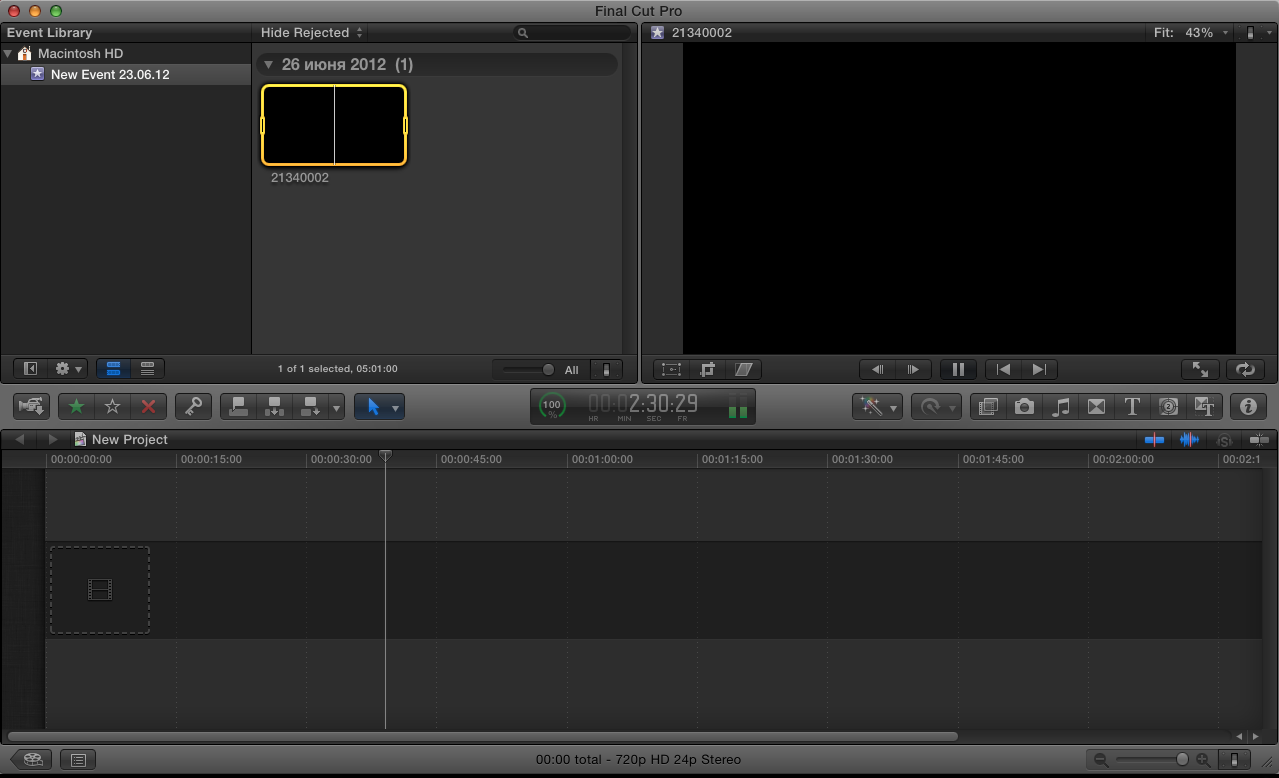Open the Hide Rejected filter dropdown
The image size is (1279, 778).
(312, 33)
